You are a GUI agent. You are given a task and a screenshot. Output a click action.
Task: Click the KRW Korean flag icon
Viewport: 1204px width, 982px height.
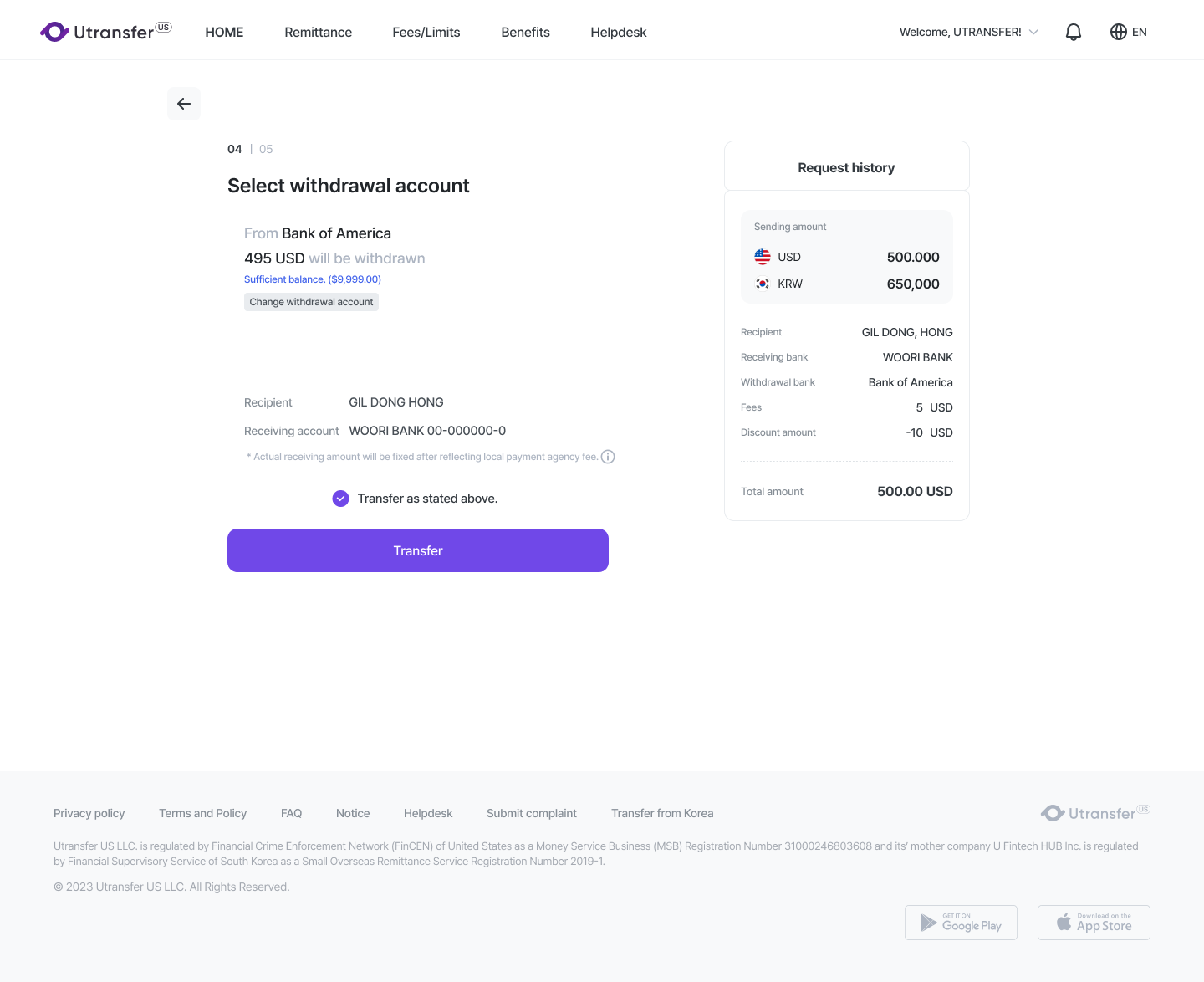point(763,284)
